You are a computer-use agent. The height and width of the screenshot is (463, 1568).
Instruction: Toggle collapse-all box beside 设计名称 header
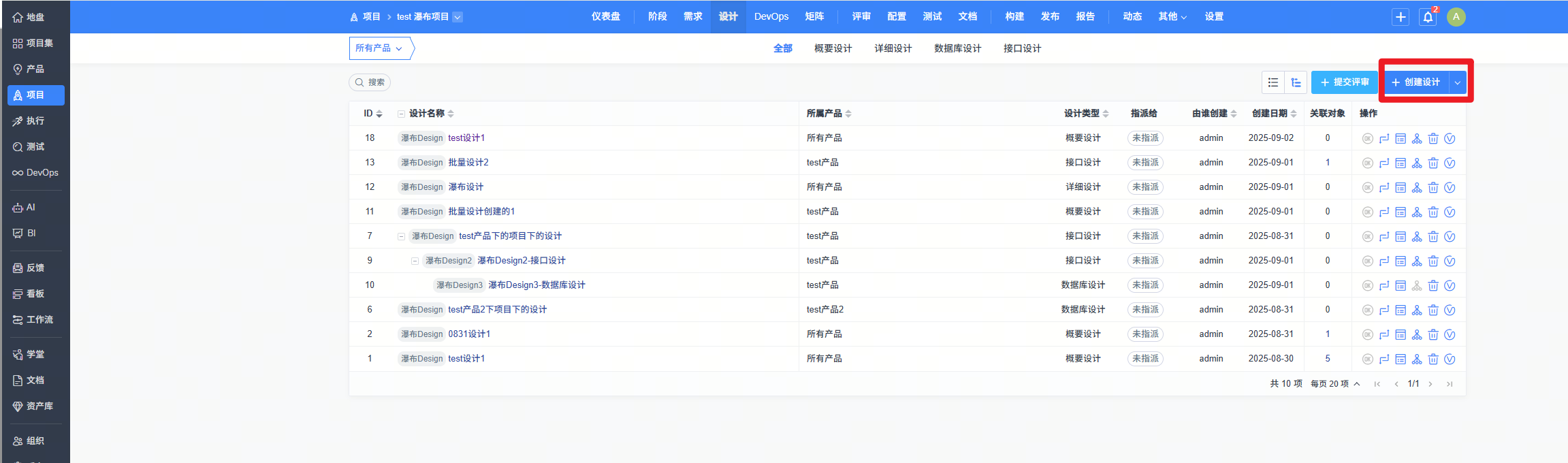pyautogui.click(x=402, y=114)
